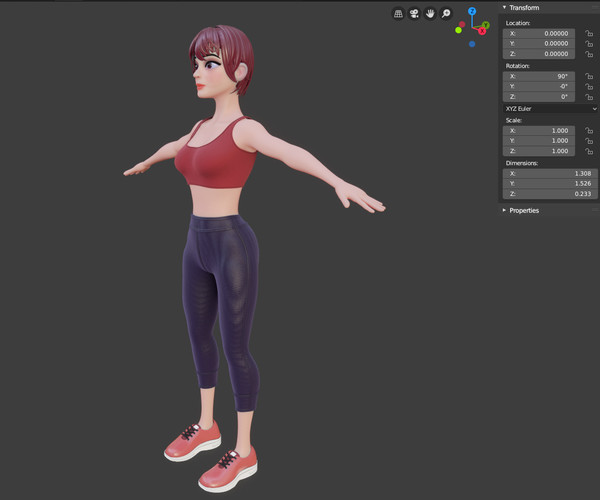
Task: Collapse the Transform panel
Action: point(504,7)
